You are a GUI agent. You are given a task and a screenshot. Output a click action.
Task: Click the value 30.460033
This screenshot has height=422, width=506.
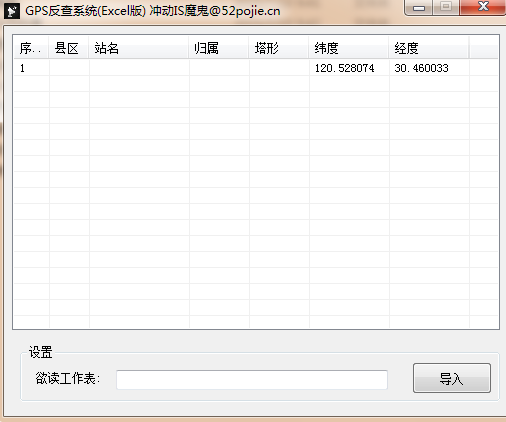pos(421,68)
